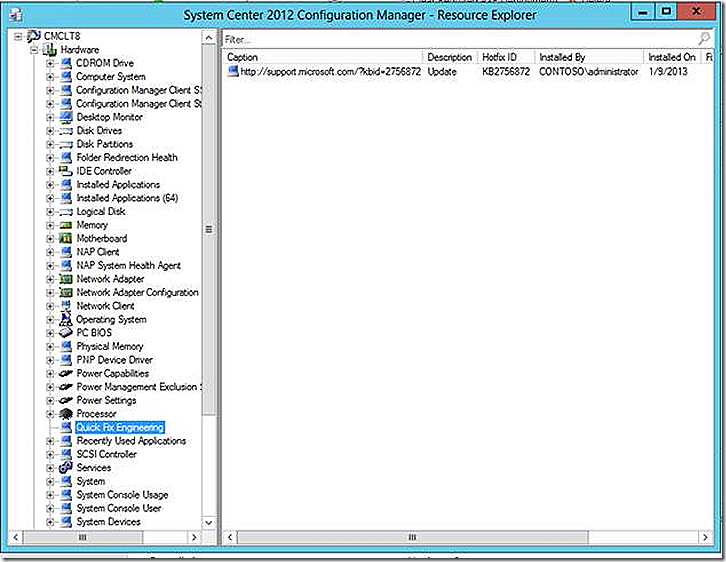Select Power Management Exclusion tree item
Image resolution: width=726 pixels, height=562 pixels.
pos(138,387)
